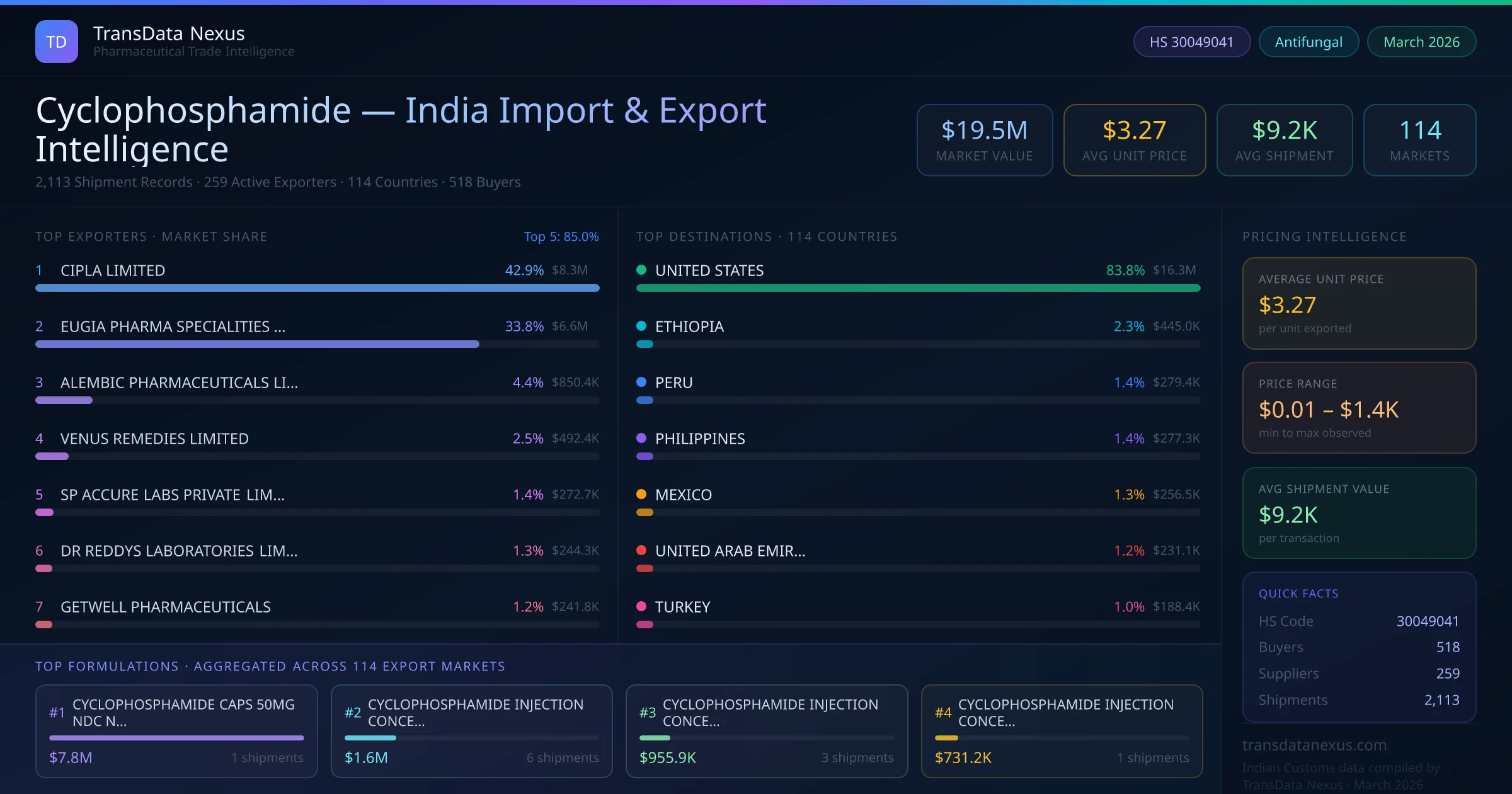Click the March 2026 date pill
Image resolution: width=1512 pixels, height=794 pixels.
coord(1421,42)
